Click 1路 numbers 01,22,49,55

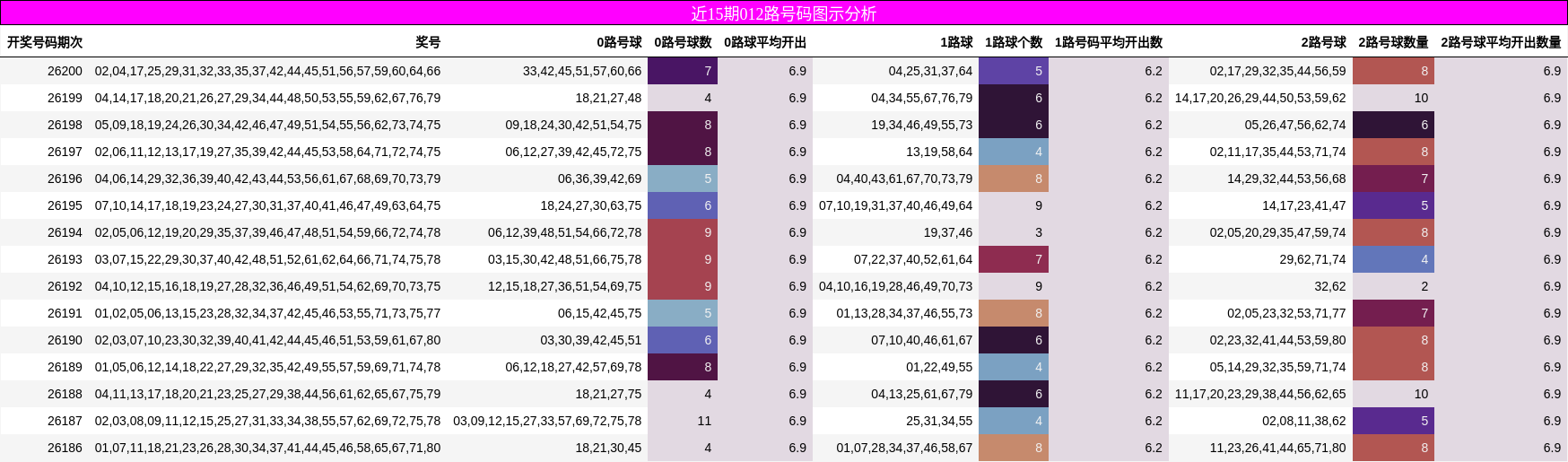939,367
